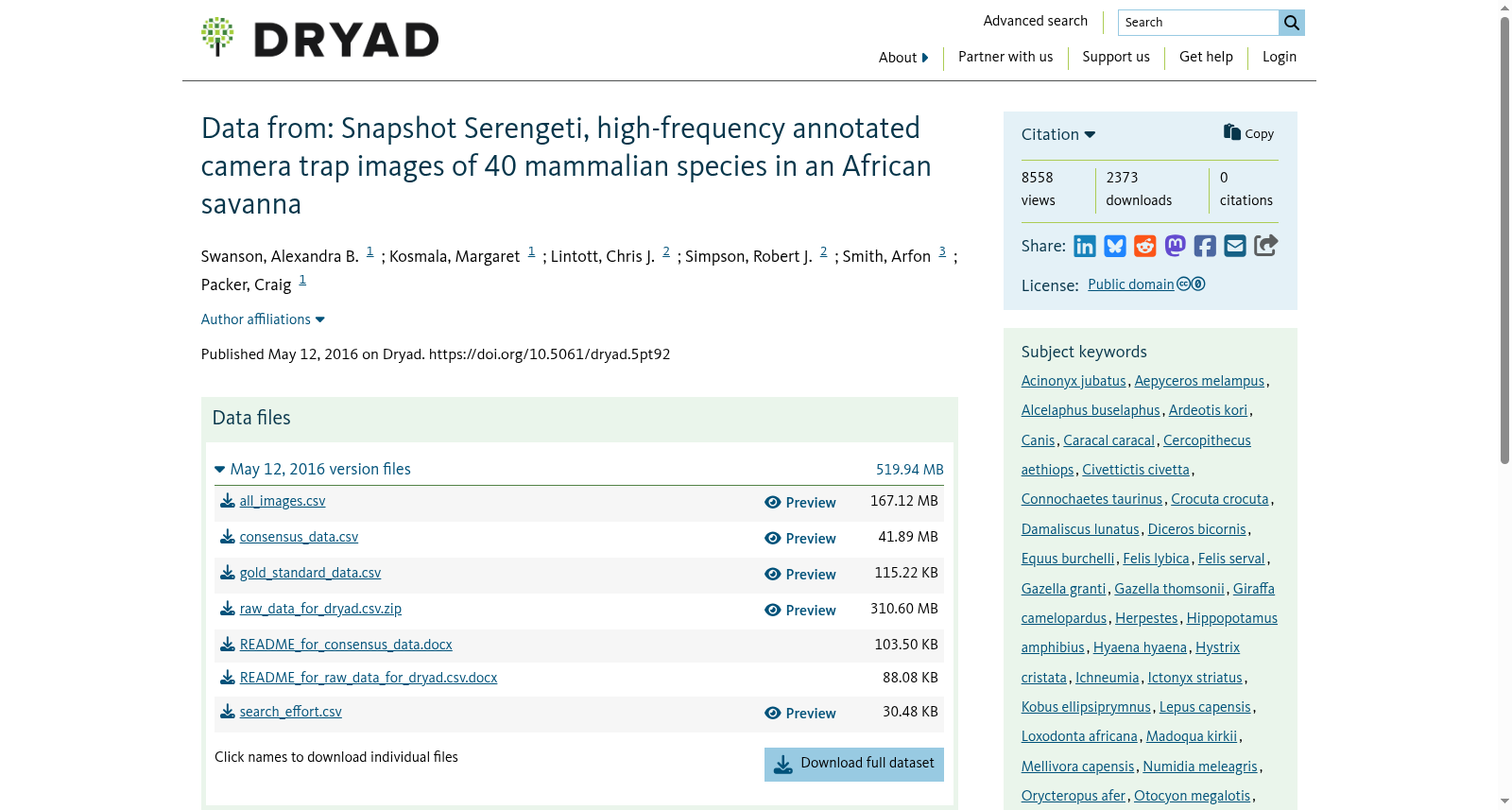Open Advanced search
This screenshot has height=810, width=1512.
(x=1036, y=21)
